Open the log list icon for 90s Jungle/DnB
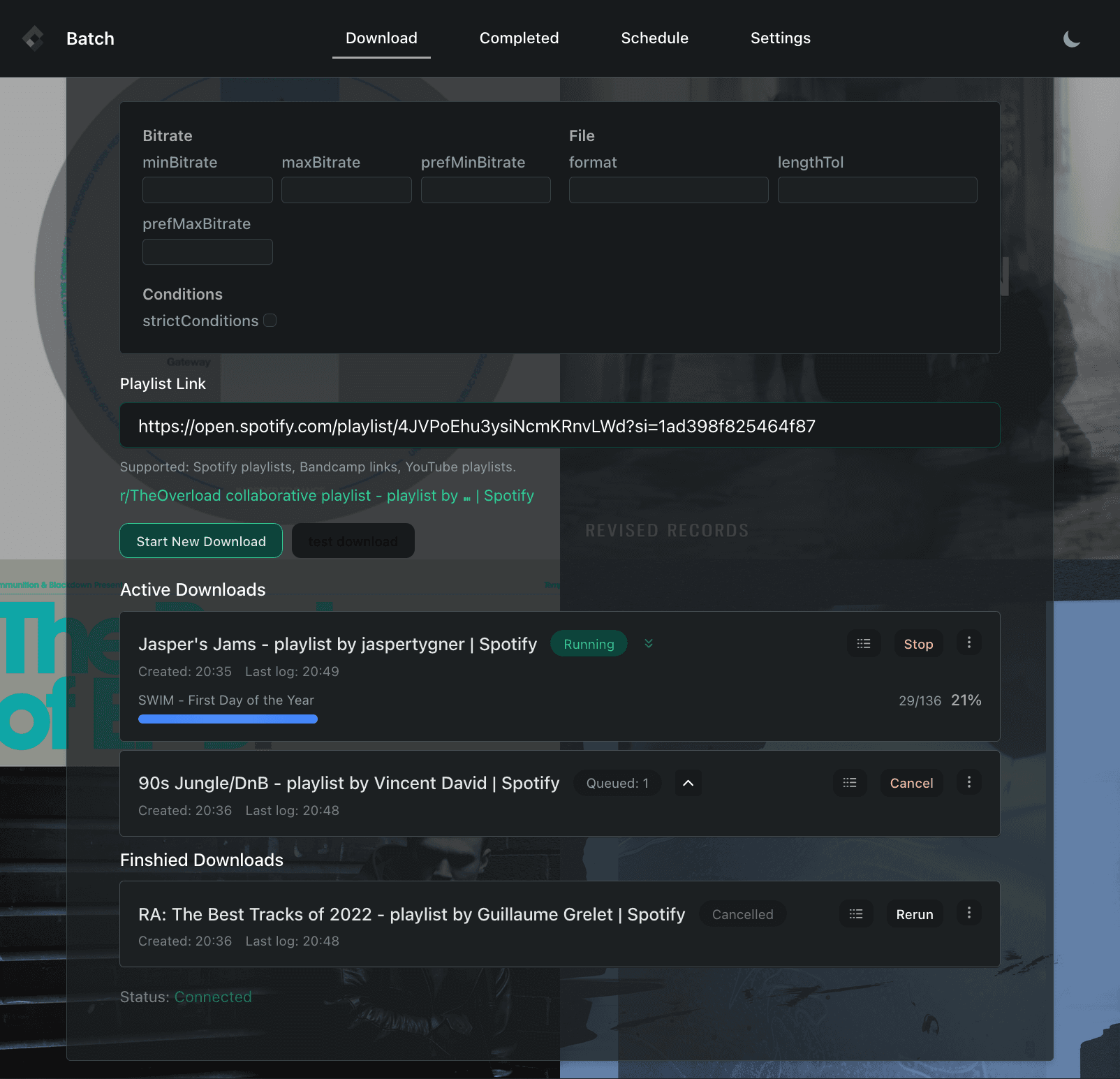The height and width of the screenshot is (1079, 1120). click(x=850, y=783)
